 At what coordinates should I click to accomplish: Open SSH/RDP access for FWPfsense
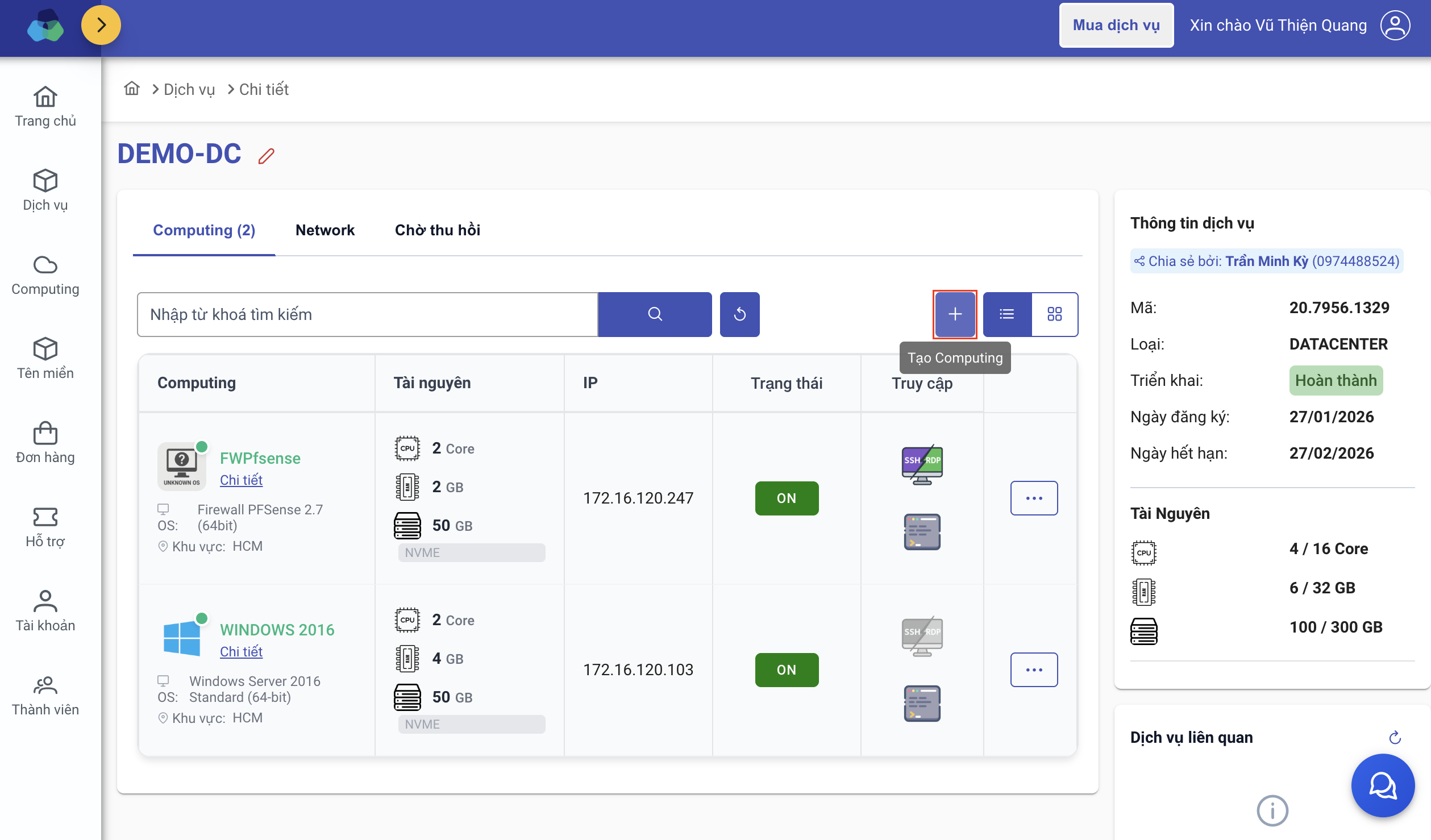click(x=922, y=464)
